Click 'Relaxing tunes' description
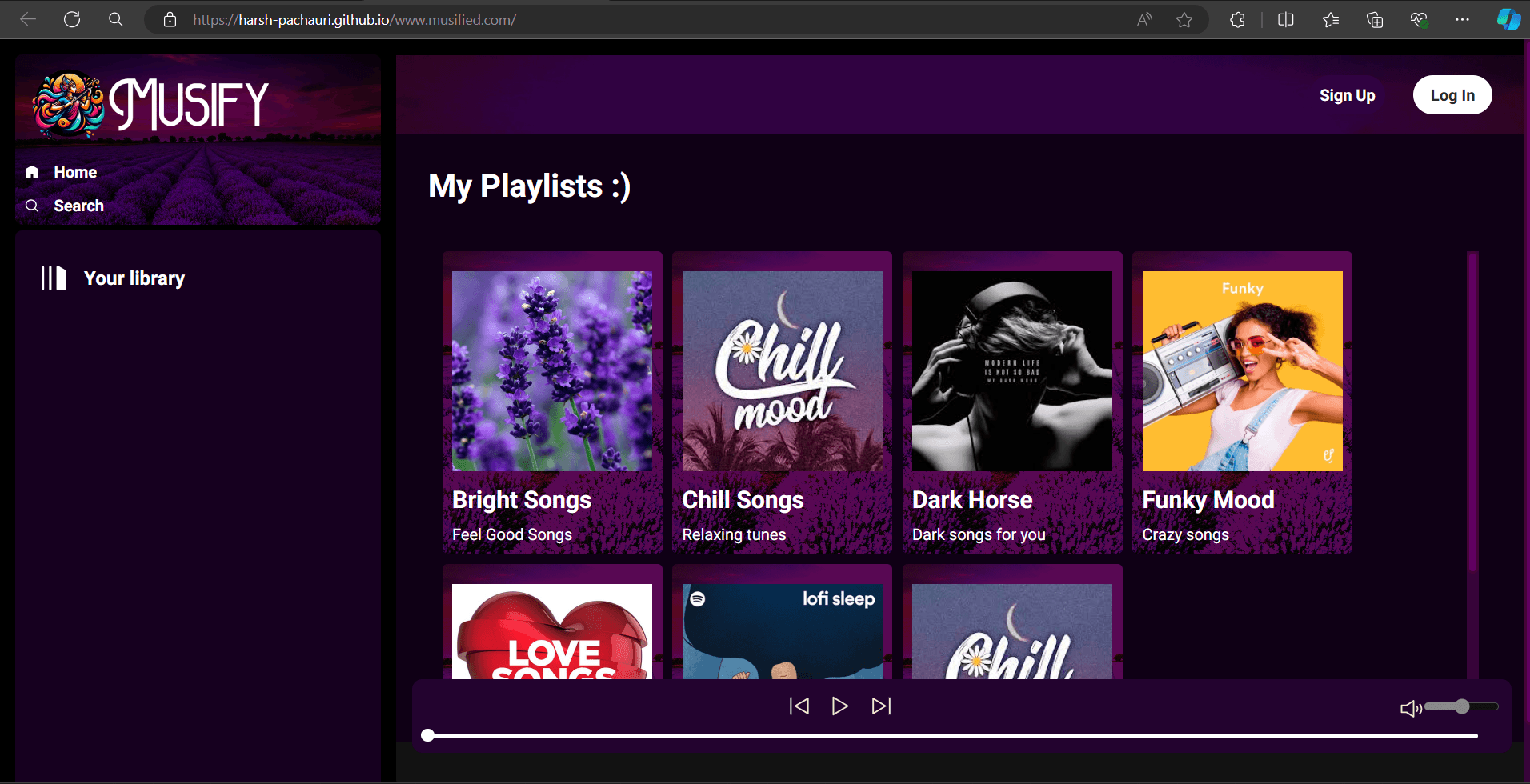The width and height of the screenshot is (1530, 784). tap(734, 534)
